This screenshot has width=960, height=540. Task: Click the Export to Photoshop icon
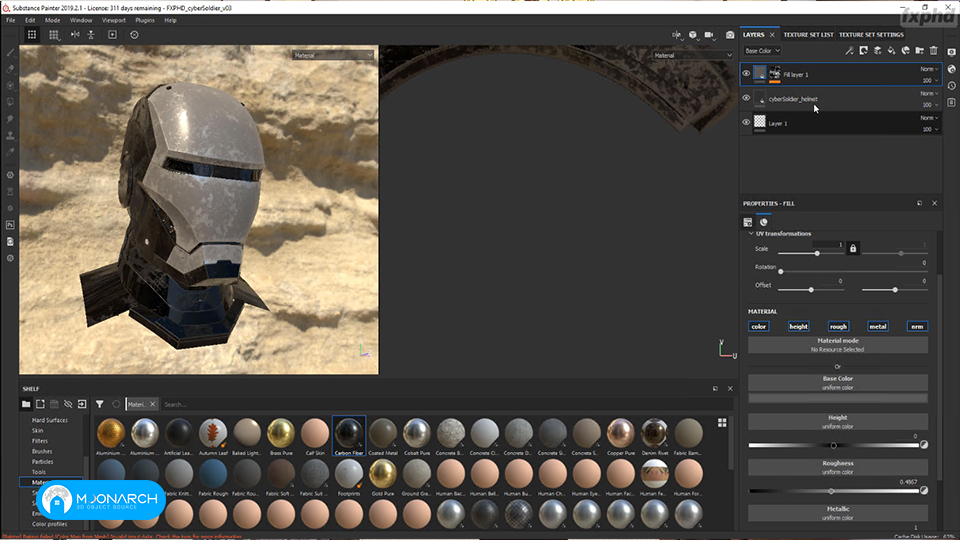click(10, 225)
